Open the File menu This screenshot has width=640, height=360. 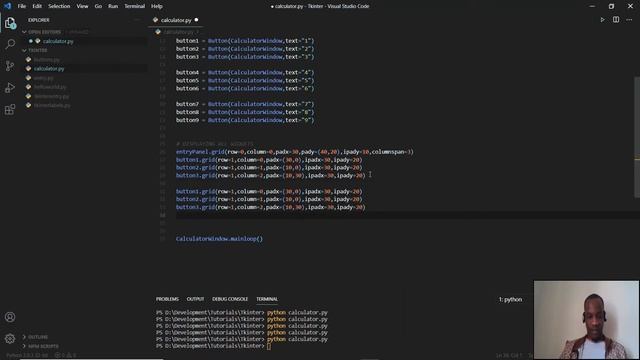click(x=22, y=6)
